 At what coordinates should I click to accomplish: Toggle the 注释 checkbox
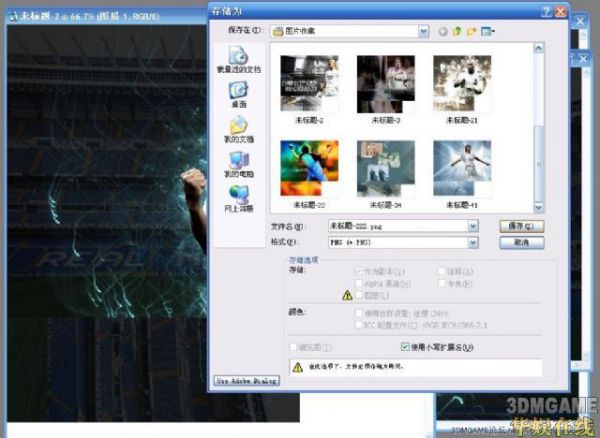pyautogui.click(x=442, y=271)
